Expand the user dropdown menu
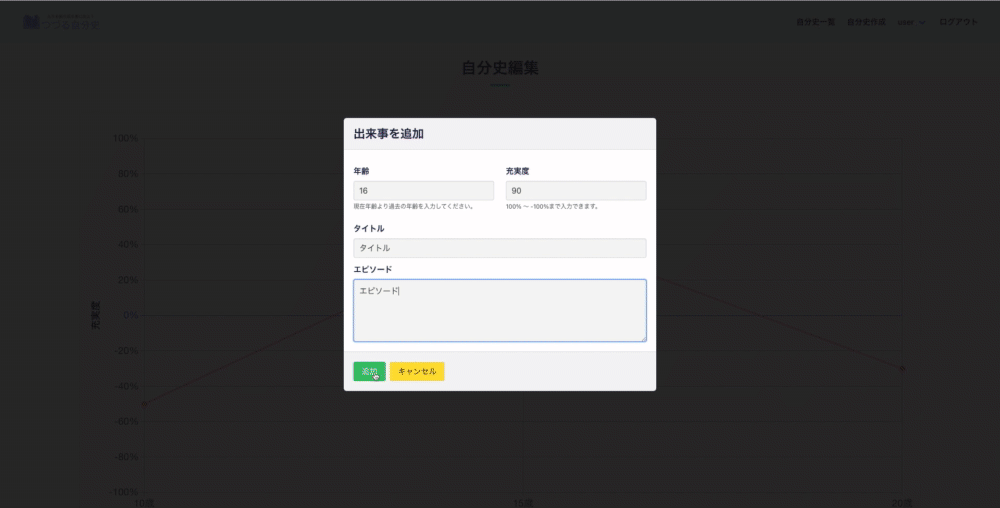The image size is (1000, 508). coord(911,22)
